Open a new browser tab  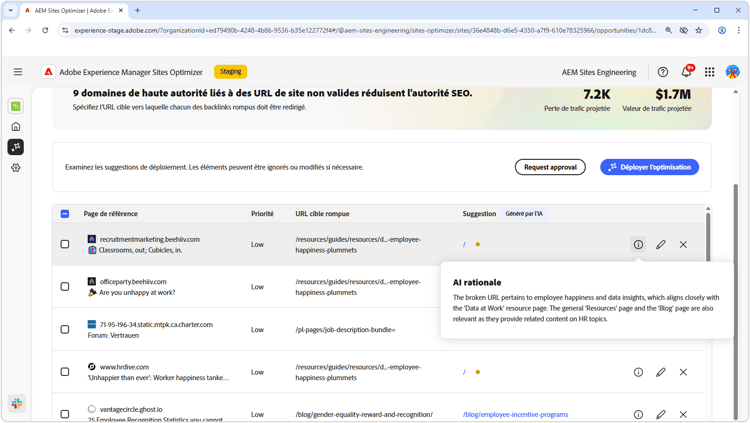(x=137, y=10)
